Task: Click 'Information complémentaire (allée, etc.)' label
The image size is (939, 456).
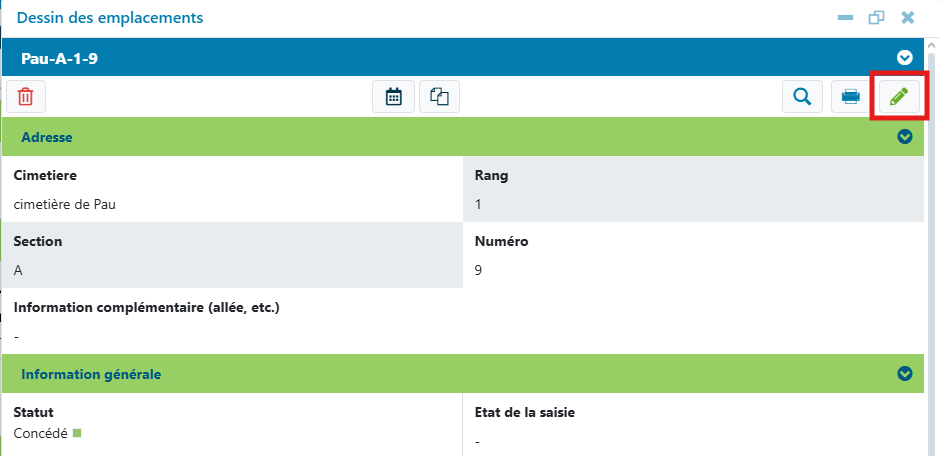Action: (x=147, y=308)
